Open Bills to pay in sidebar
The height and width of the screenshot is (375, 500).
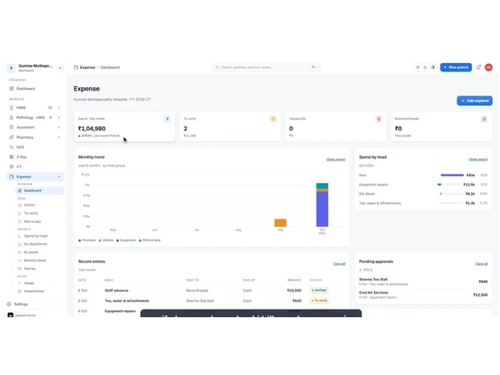pos(32,222)
